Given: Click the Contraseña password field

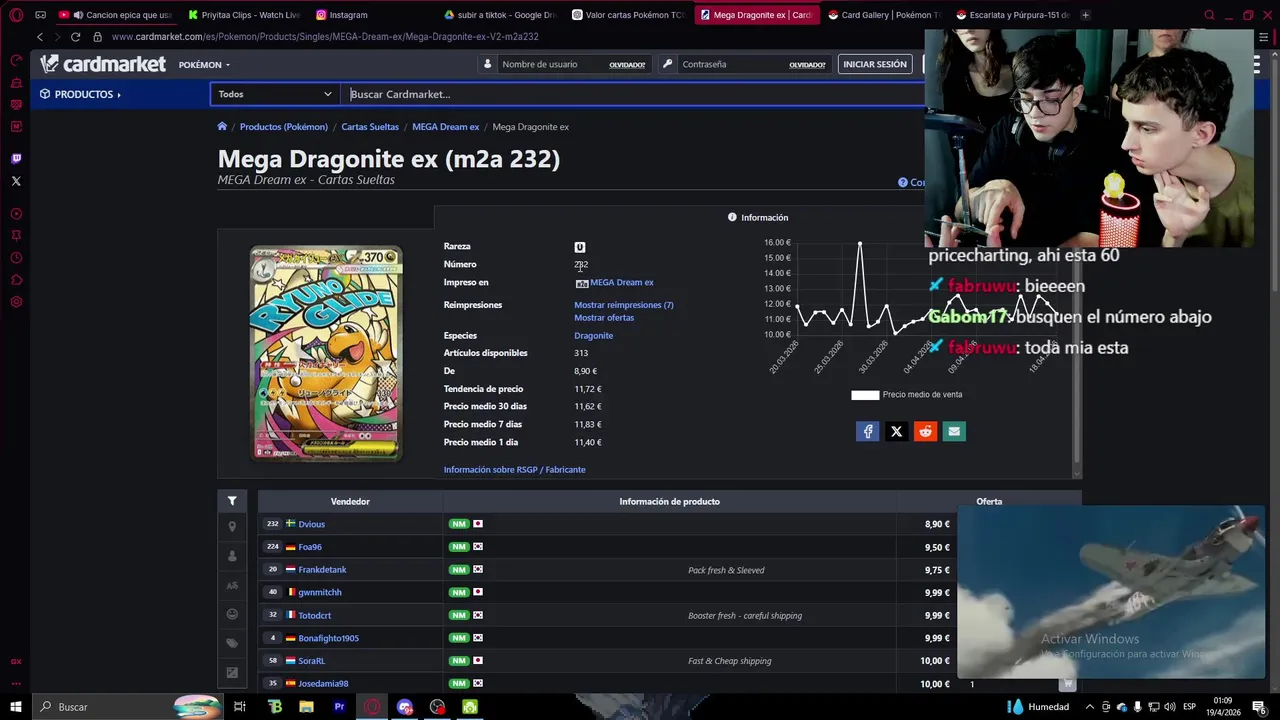Looking at the screenshot, I should (732, 64).
